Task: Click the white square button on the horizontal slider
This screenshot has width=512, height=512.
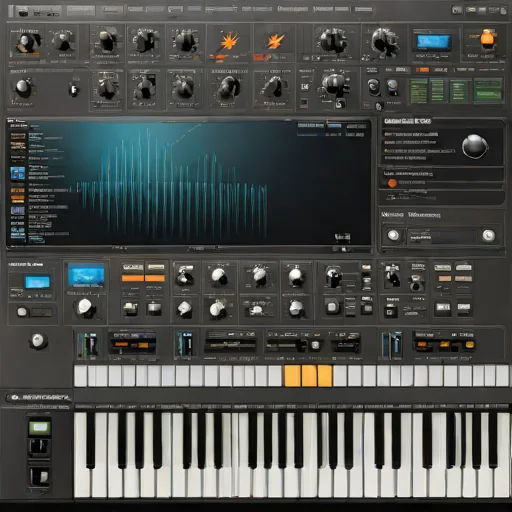Action: click(x=315, y=345)
